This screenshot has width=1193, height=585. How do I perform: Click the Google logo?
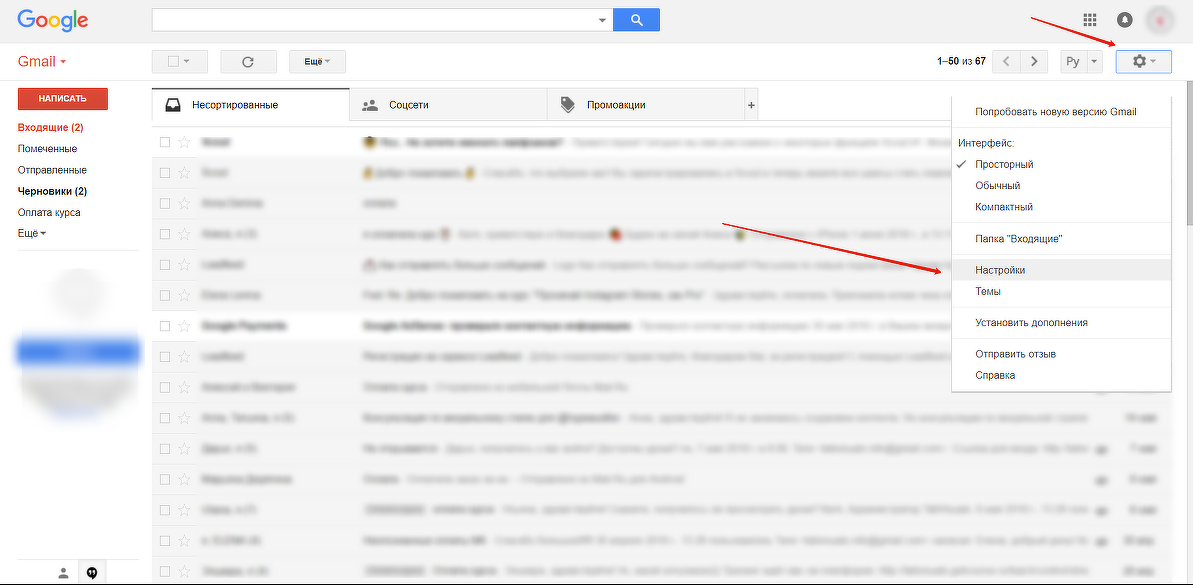[52, 21]
